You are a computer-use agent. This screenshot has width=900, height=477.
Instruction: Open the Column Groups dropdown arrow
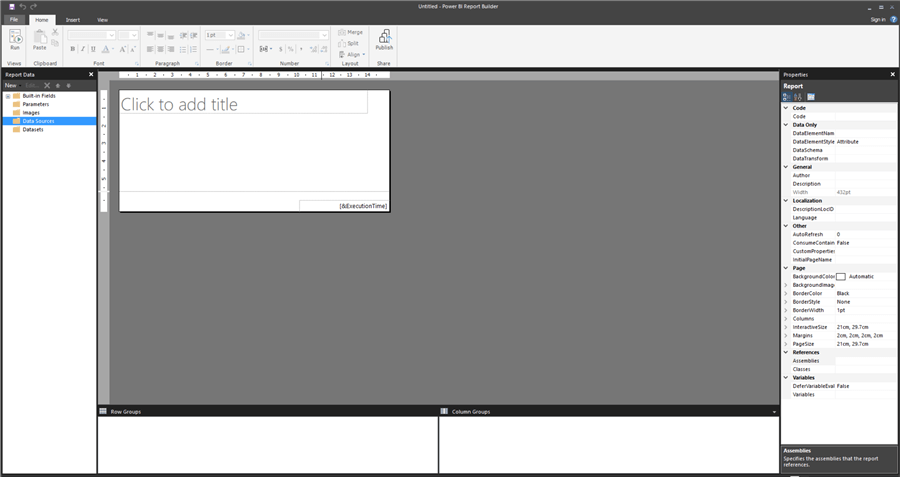(x=774, y=412)
